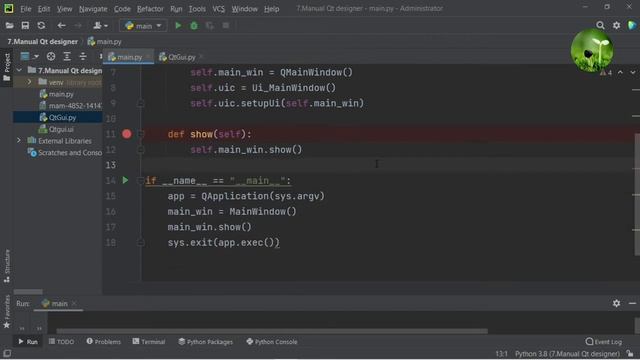Click the 7.Manual Qt designer breadcrumb
Image resolution: width=640 pixels, height=360 pixels.
tap(42, 42)
